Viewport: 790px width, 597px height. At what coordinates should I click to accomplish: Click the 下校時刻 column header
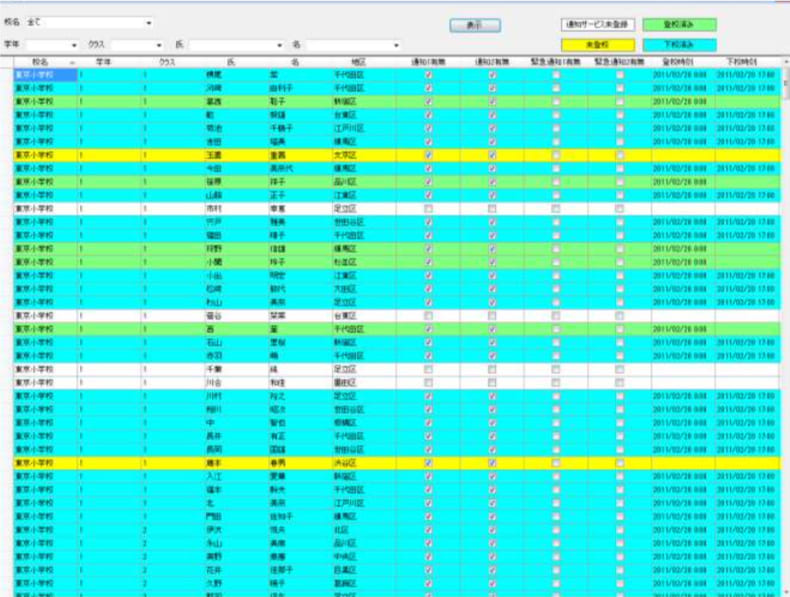746,62
